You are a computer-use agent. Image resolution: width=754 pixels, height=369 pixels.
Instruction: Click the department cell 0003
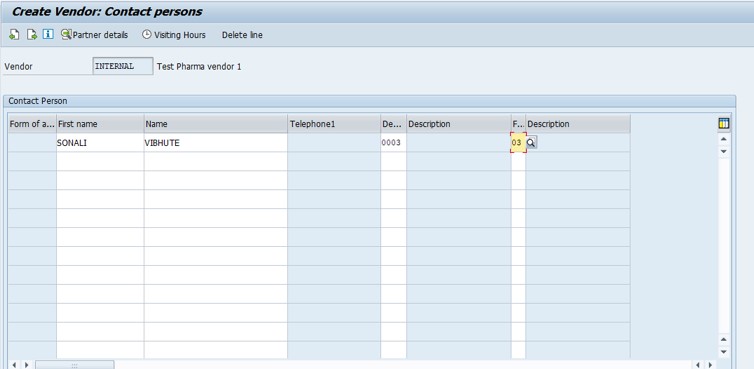point(393,143)
